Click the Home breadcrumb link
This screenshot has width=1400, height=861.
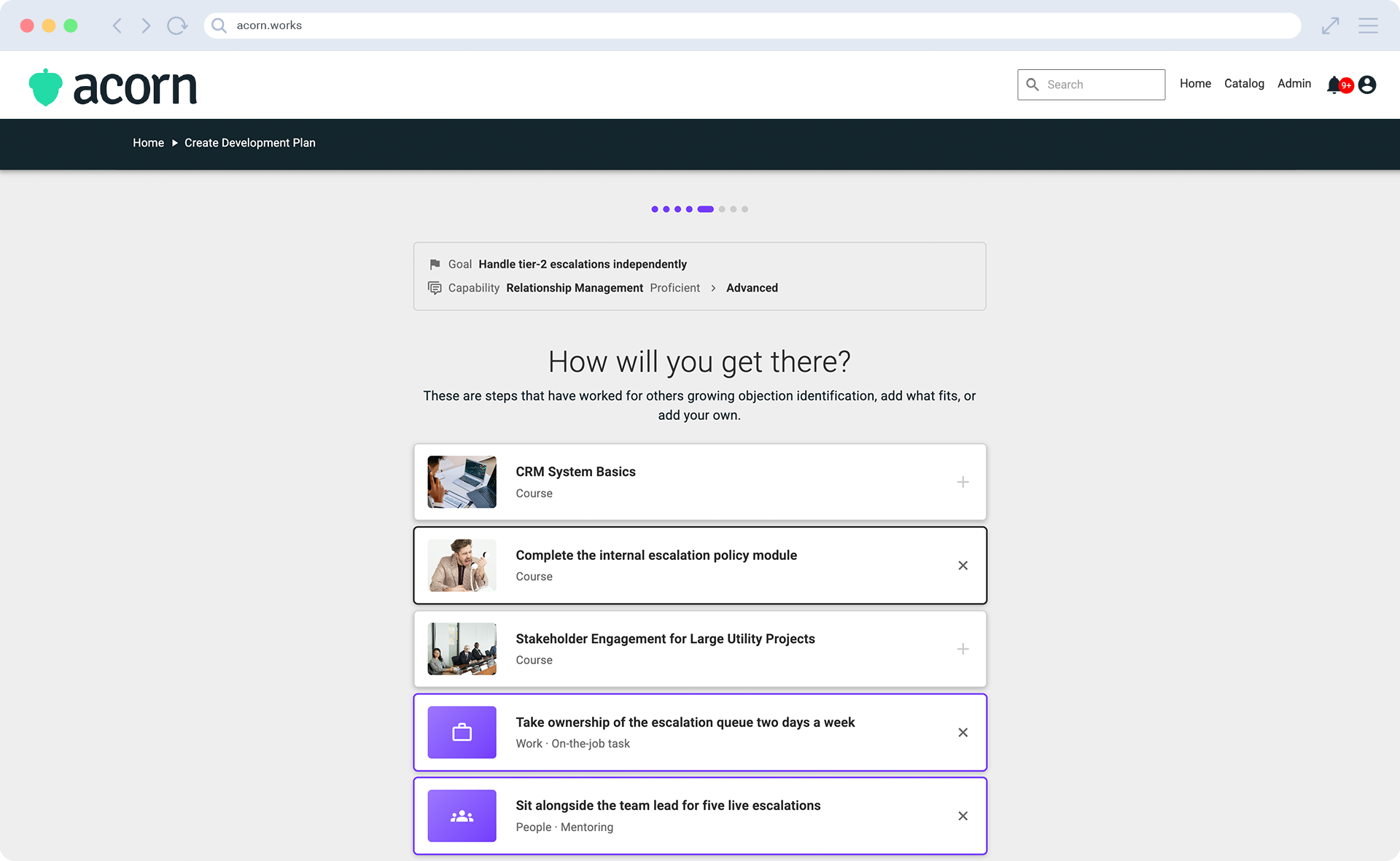pyautogui.click(x=148, y=143)
